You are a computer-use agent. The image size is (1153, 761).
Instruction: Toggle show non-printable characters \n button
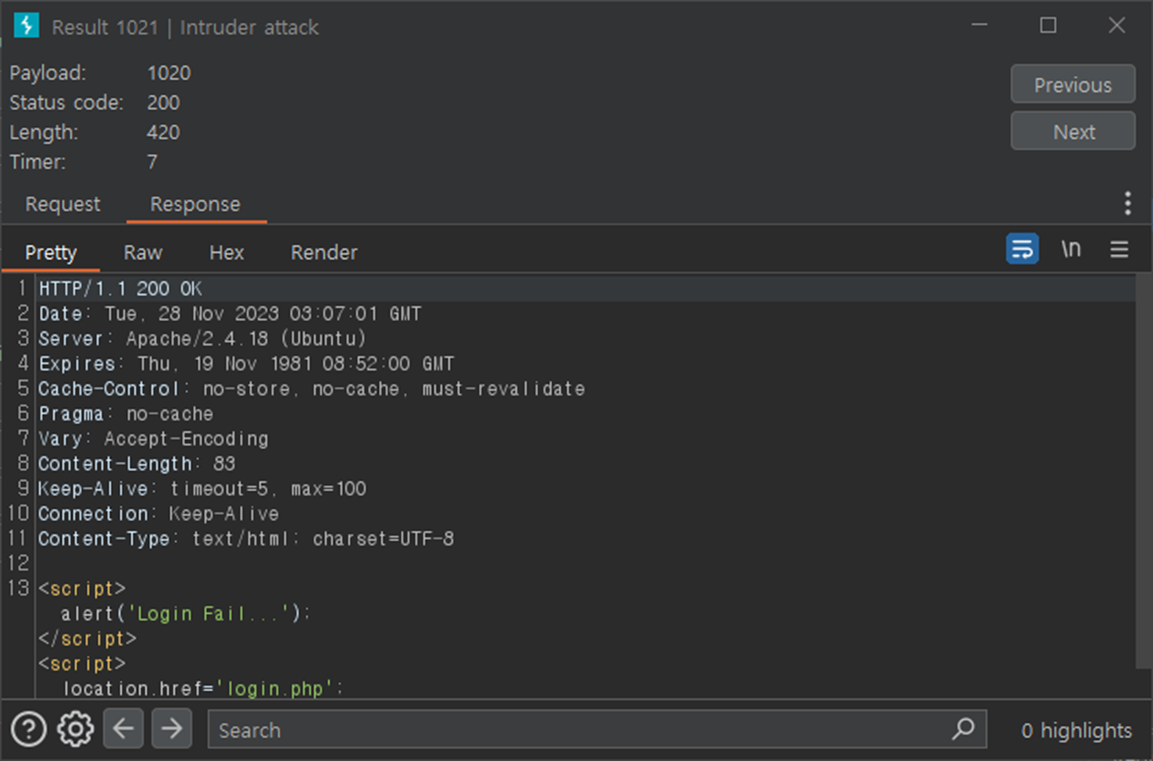pyautogui.click(x=1071, y=249)
